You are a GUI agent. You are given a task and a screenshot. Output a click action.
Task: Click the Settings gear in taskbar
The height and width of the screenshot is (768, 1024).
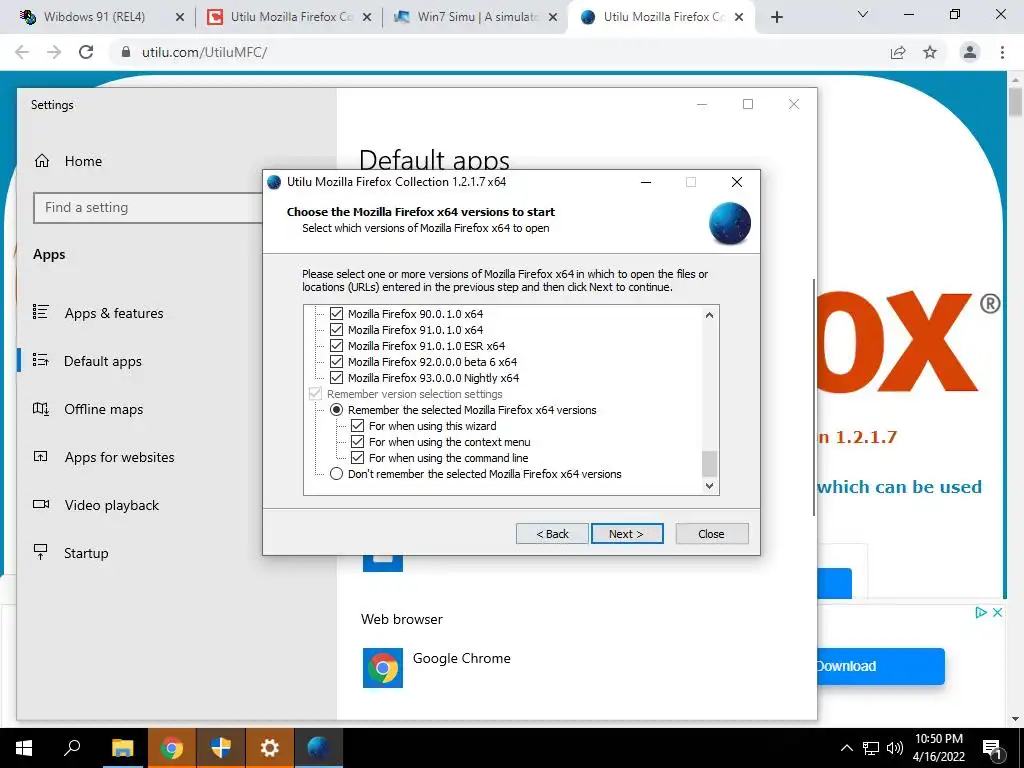click(x=270, y=748)
